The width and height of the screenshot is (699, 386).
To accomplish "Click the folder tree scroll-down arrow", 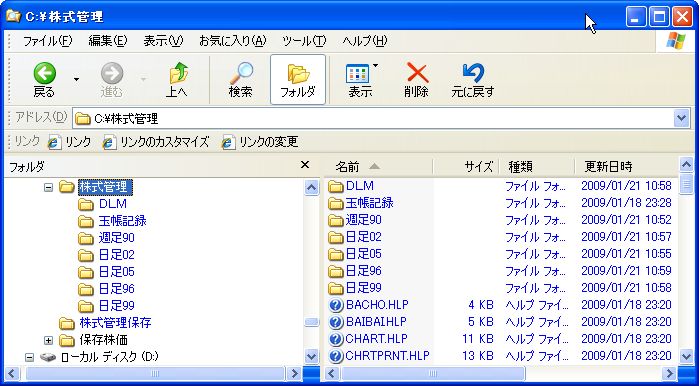I will pyautogui.click(x=312, y=357).
